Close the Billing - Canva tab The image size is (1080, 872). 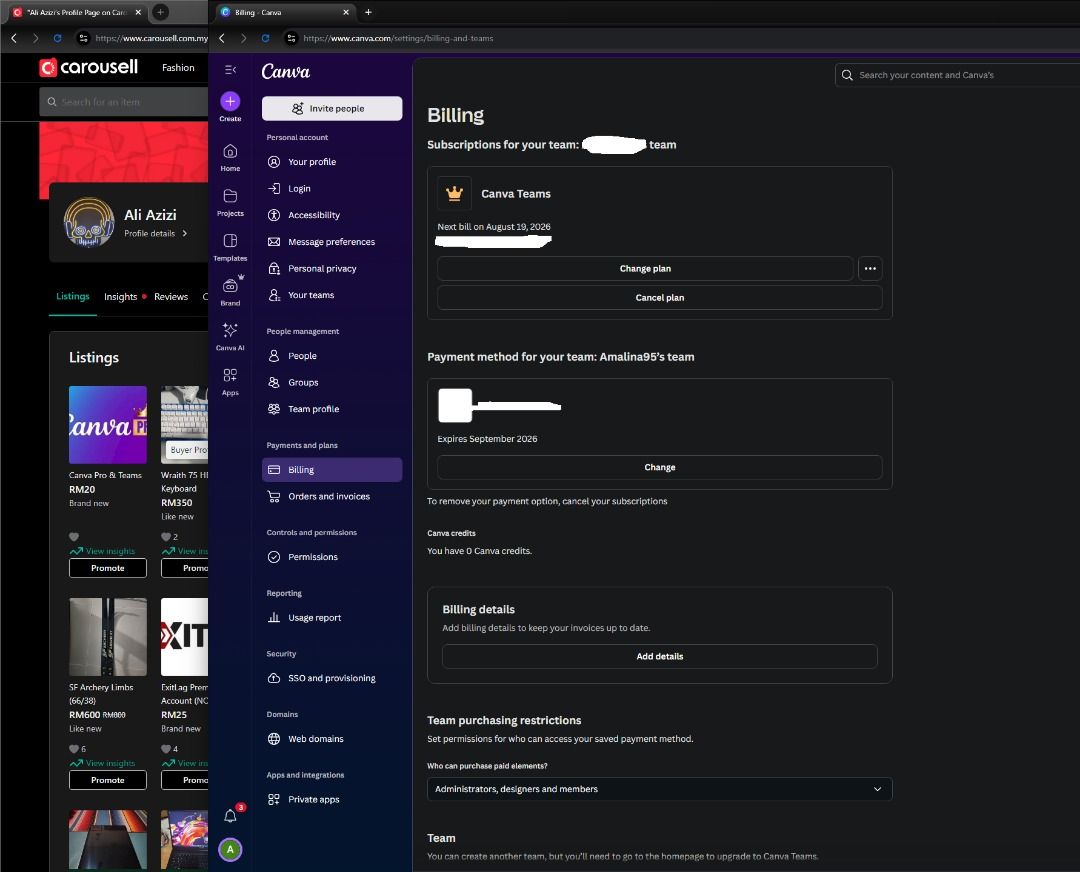(346, 12)
